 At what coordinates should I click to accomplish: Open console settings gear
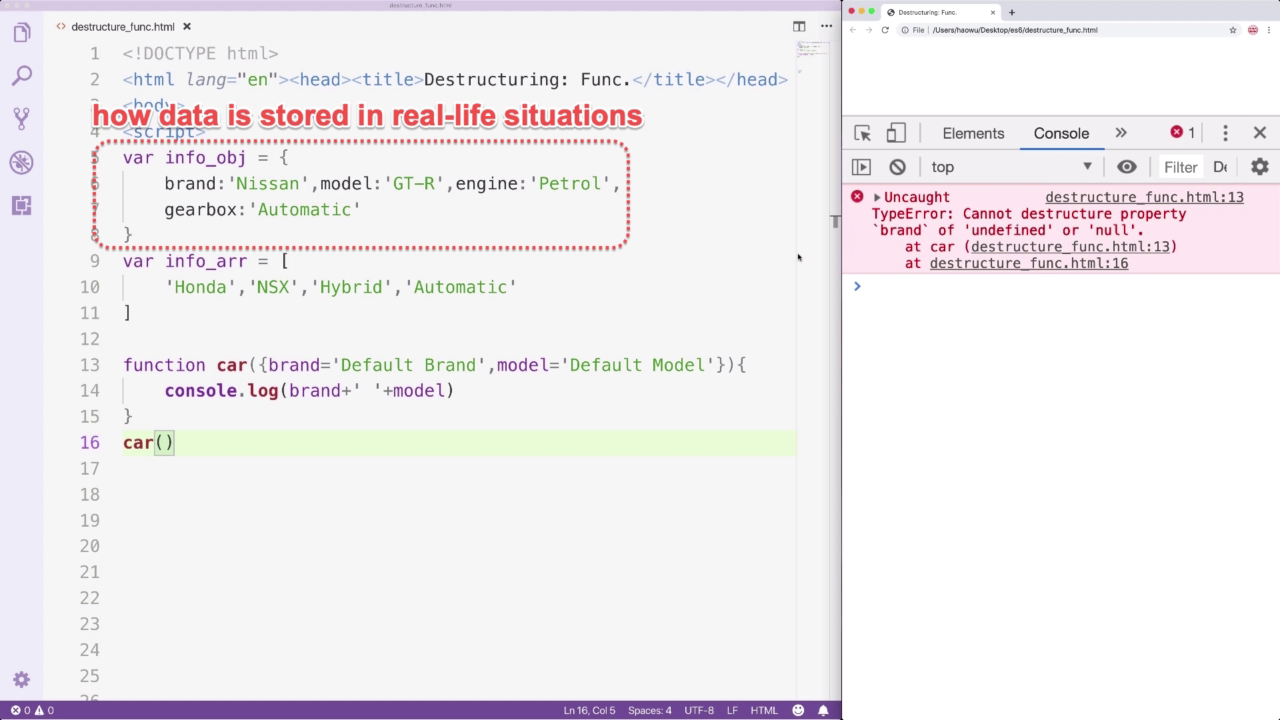[x=1260, y=167]
